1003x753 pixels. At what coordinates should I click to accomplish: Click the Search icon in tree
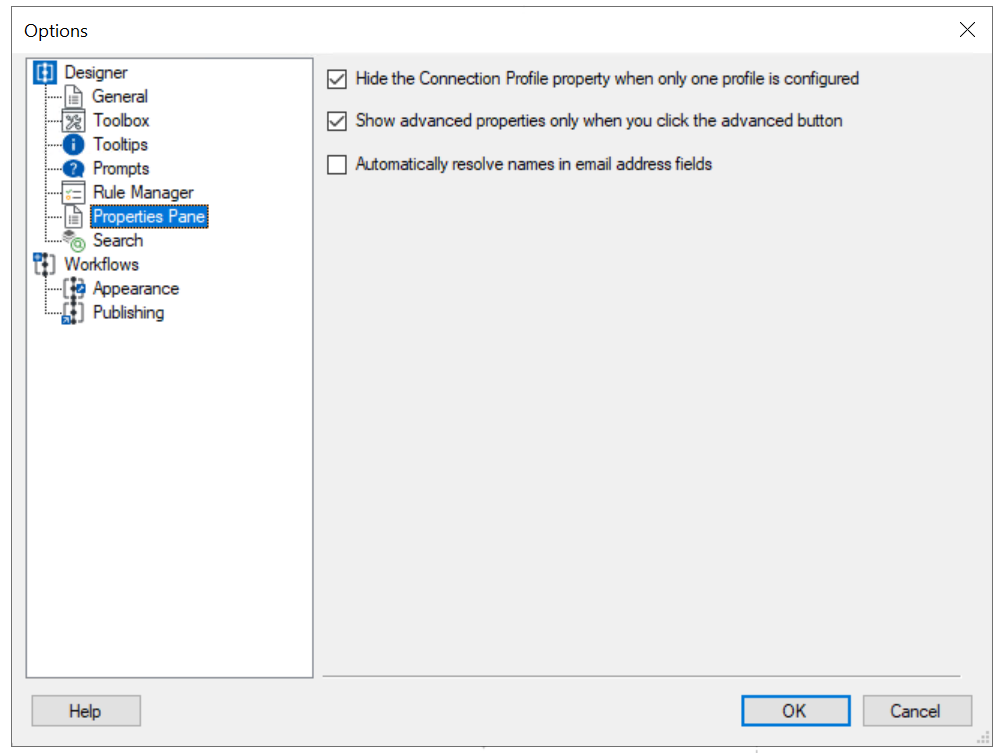pos(75,241)
